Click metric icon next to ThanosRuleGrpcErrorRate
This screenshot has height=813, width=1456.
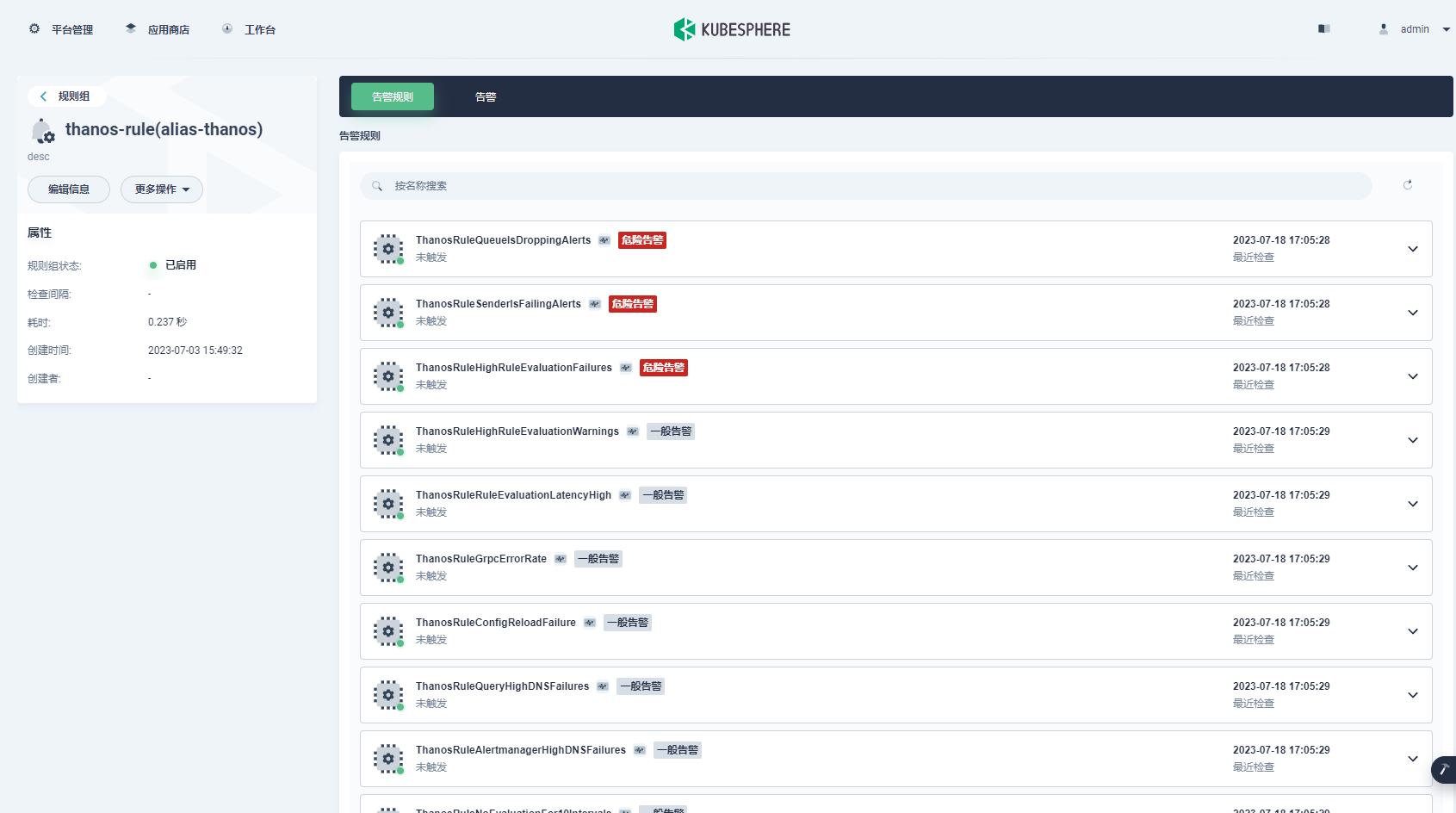point(561,559)
